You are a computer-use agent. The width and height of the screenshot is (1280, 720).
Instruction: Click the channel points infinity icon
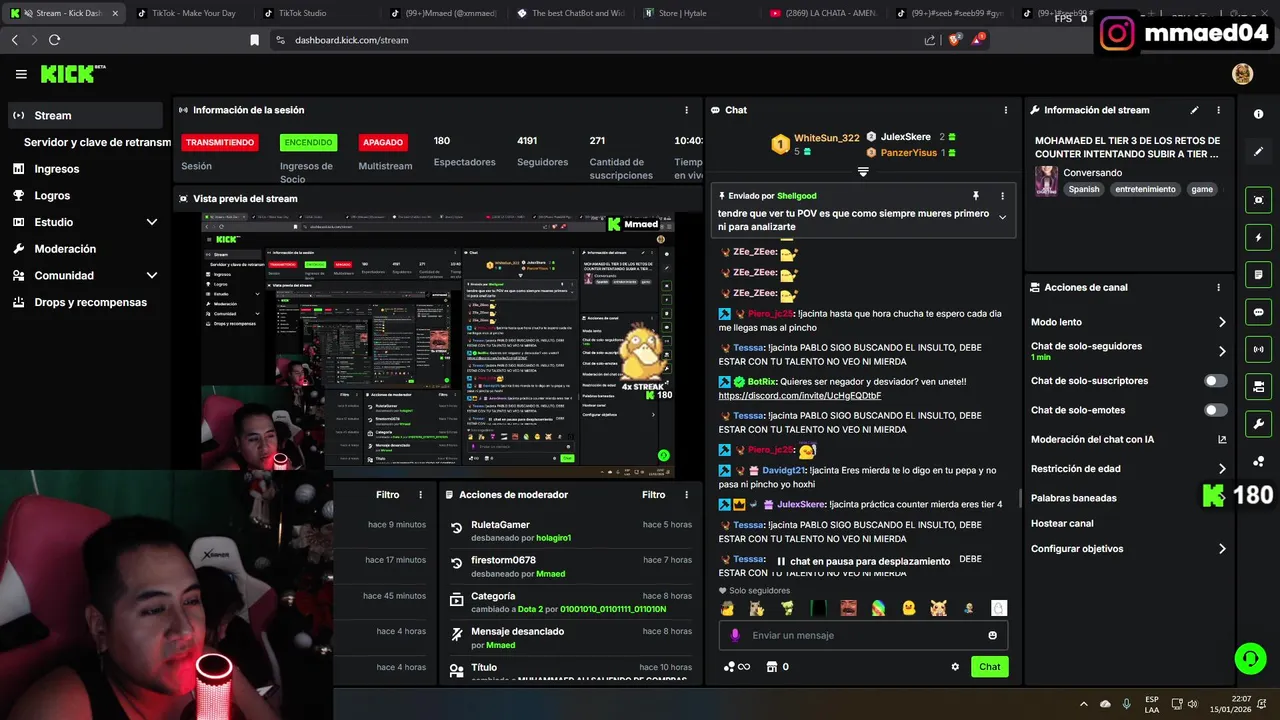737,667
